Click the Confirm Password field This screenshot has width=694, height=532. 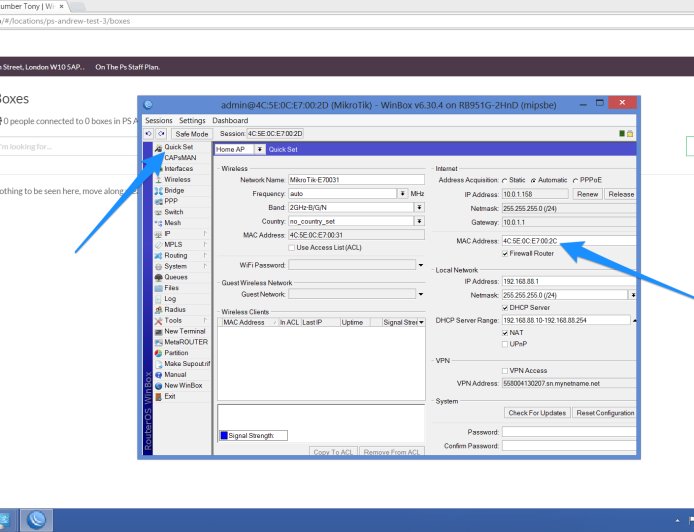pyautogui.click(x=569, y=446)
